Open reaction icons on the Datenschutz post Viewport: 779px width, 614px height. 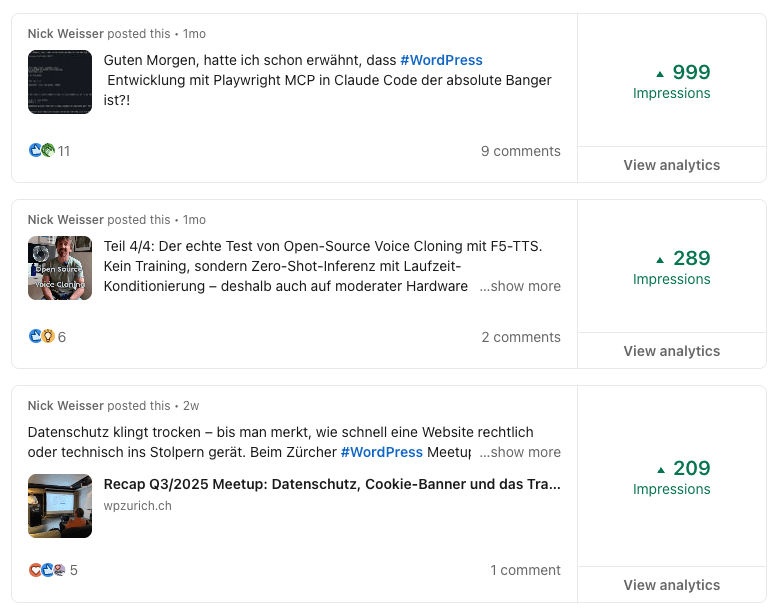click(47, 570)
